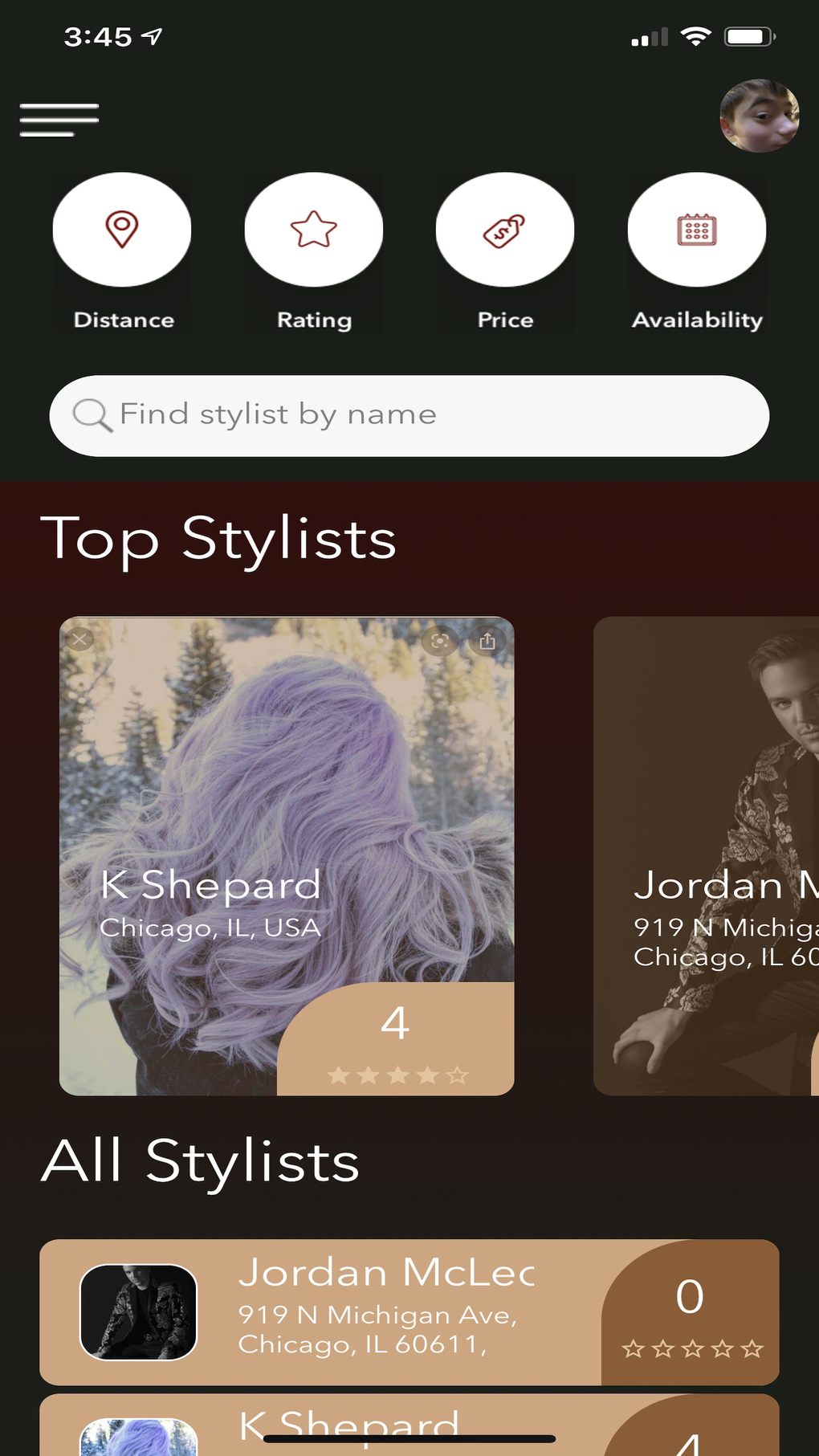Sort stylists by Distance
Viewport: 819px width, 1456px height.
(122, 230)
